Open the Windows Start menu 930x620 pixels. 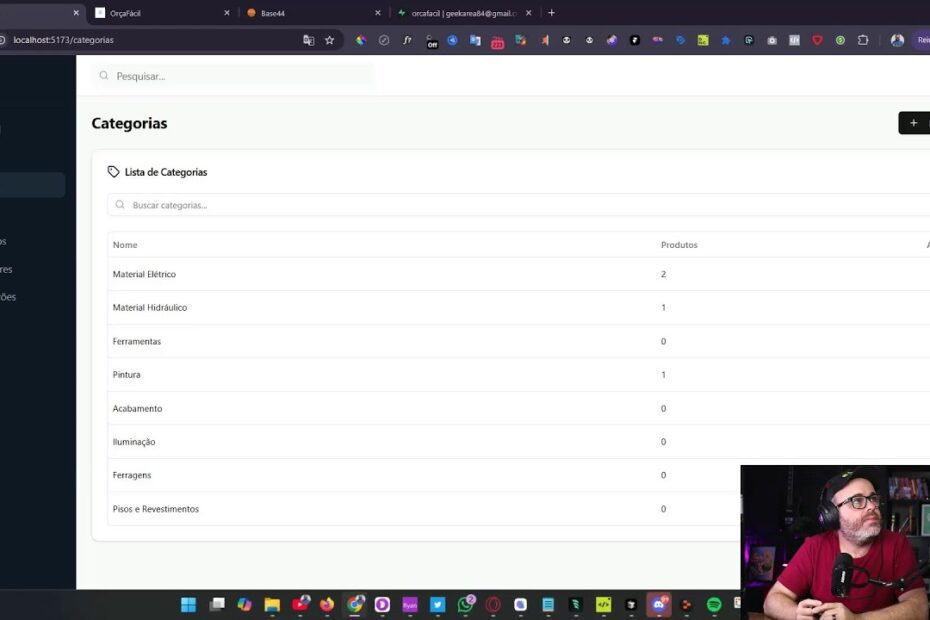(188, 604)
